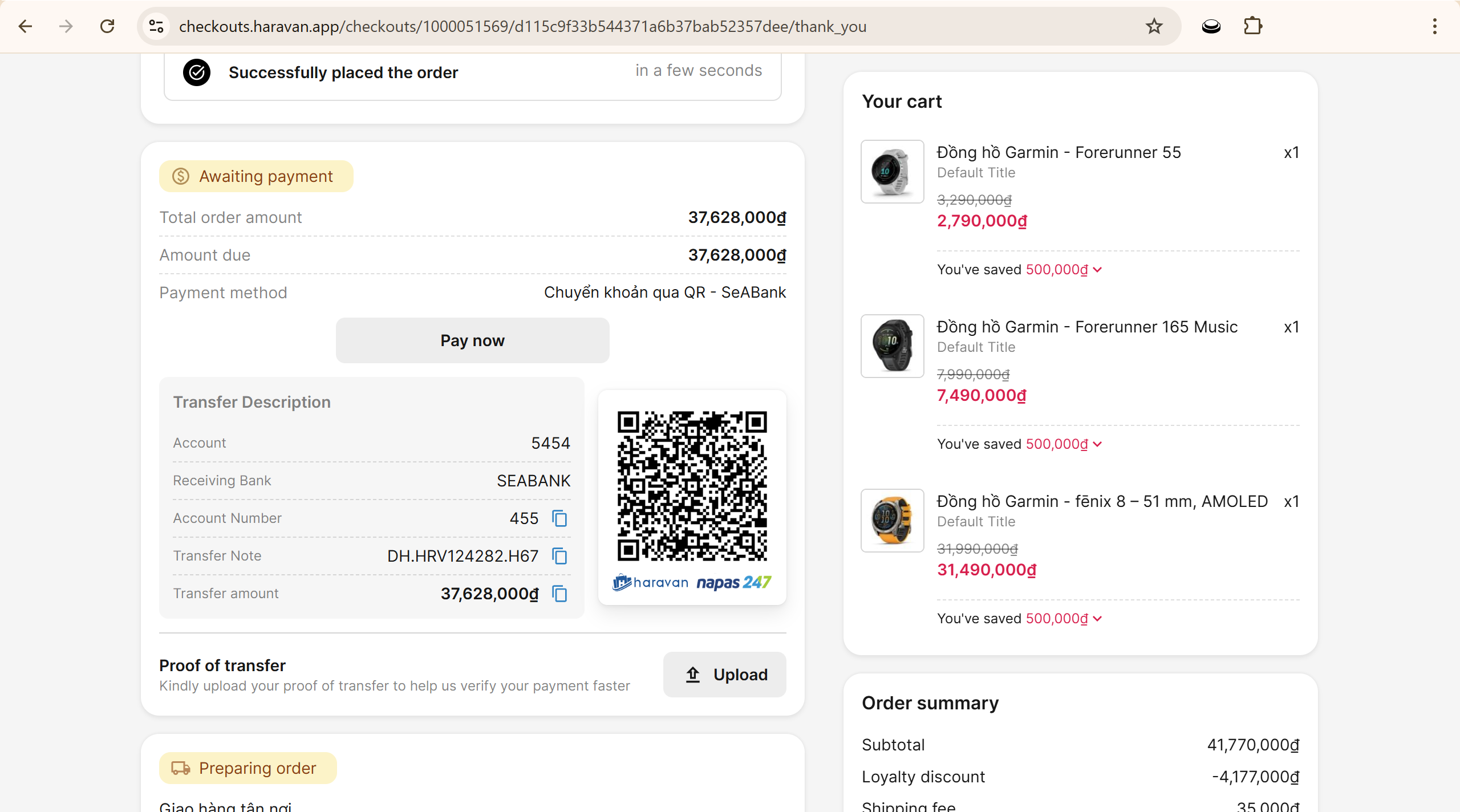Open fēnix 8 product thumbnail
Screen dimensions: 1460x812
pyautogui.click(x=892, y=521)
